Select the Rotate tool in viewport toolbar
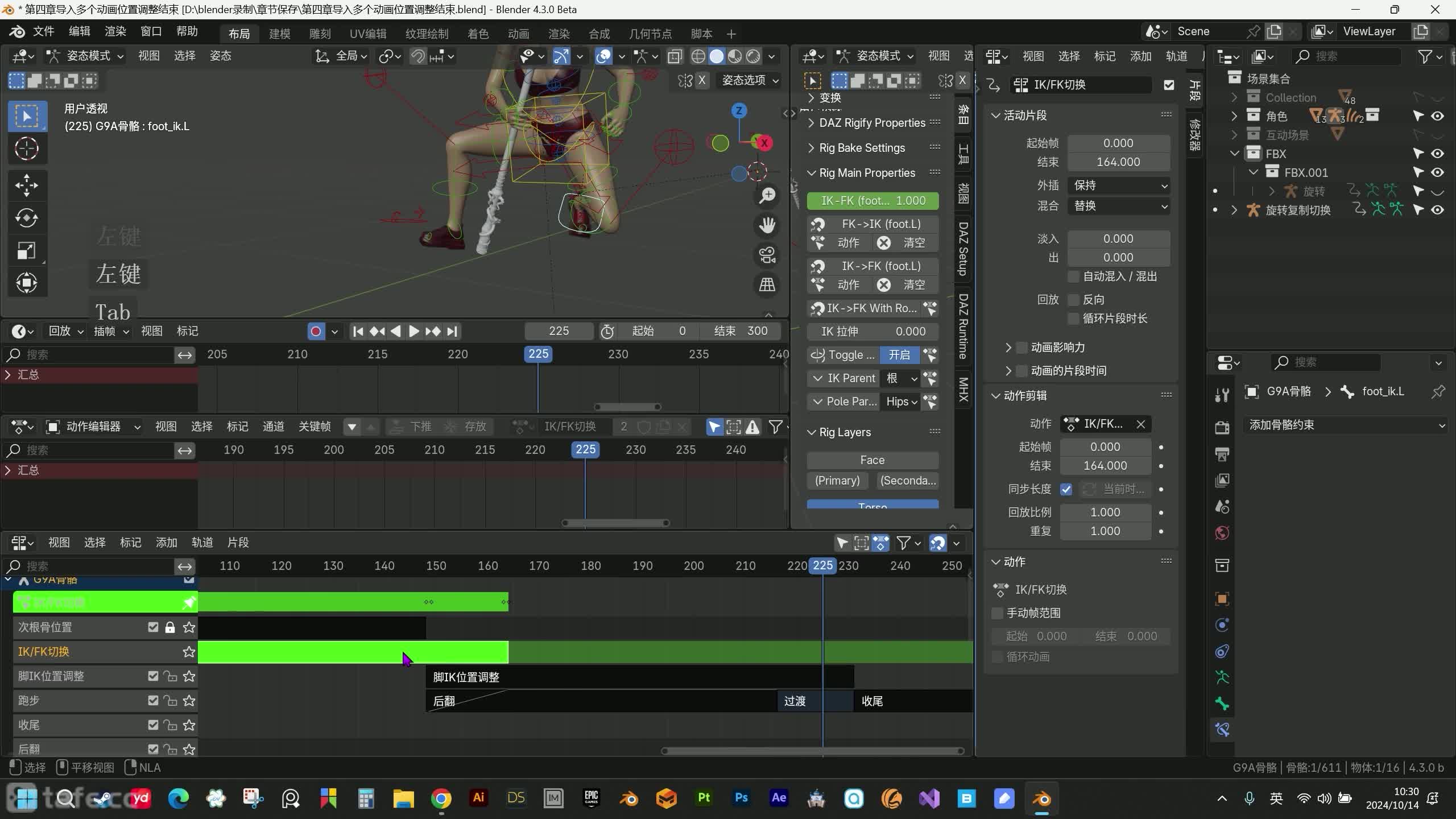 (x=26, y=218)
